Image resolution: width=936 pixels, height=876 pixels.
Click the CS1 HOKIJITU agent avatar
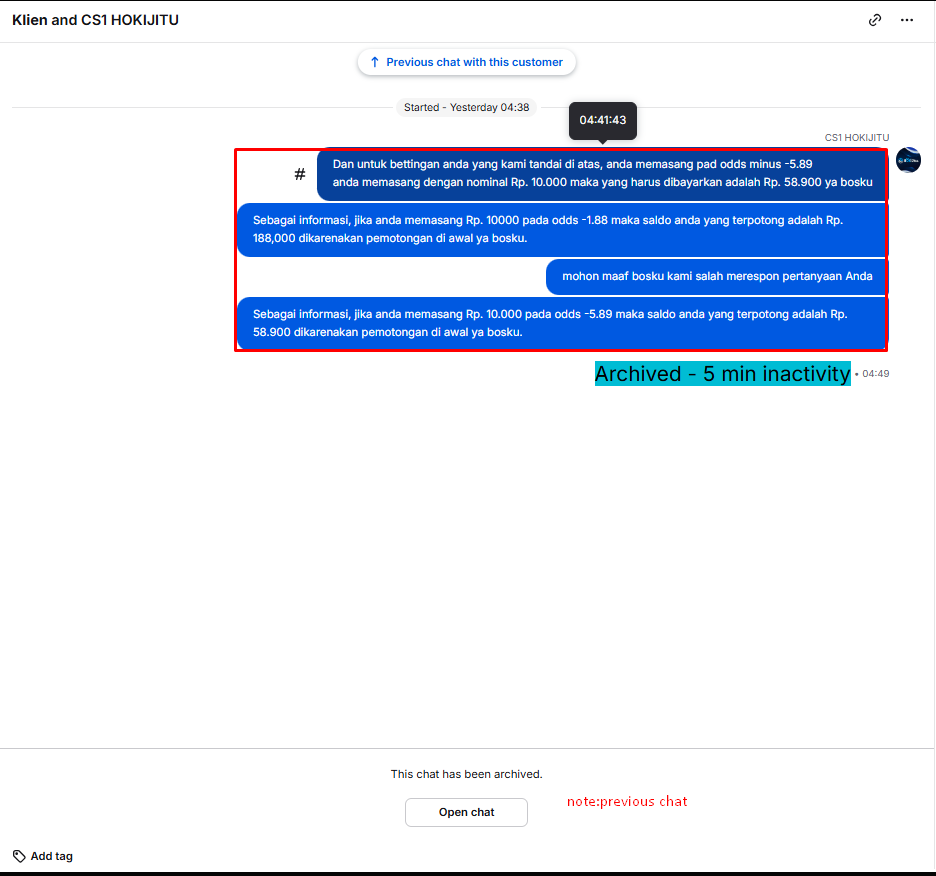[908, 160]
